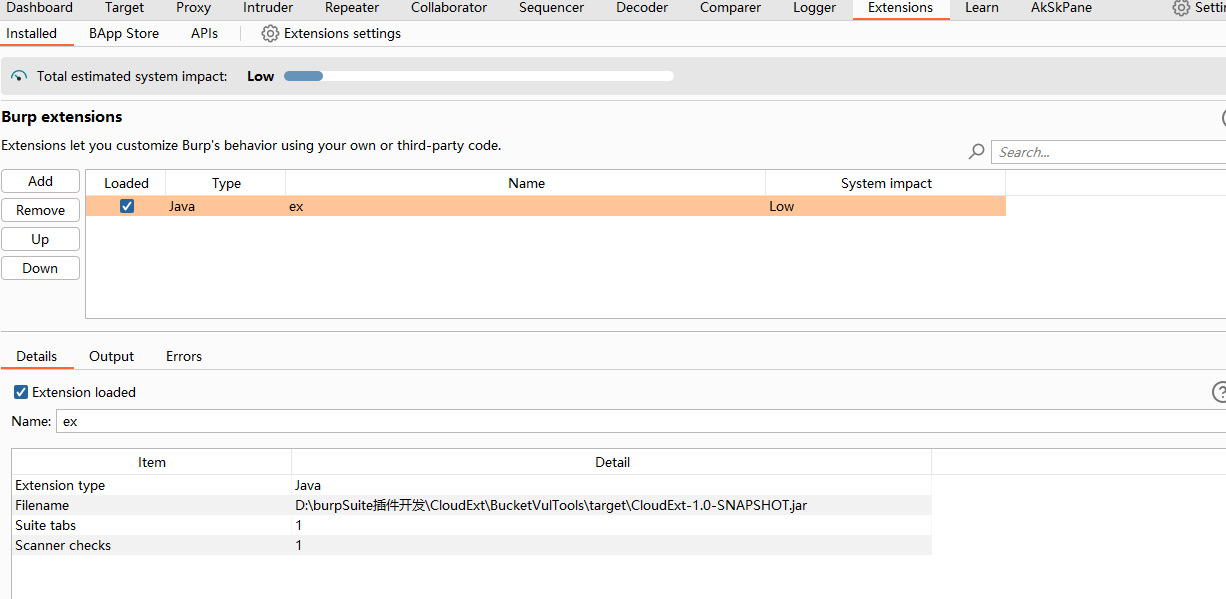
Task: Open Burp Settings gear in top bar
Action: 1177,8
